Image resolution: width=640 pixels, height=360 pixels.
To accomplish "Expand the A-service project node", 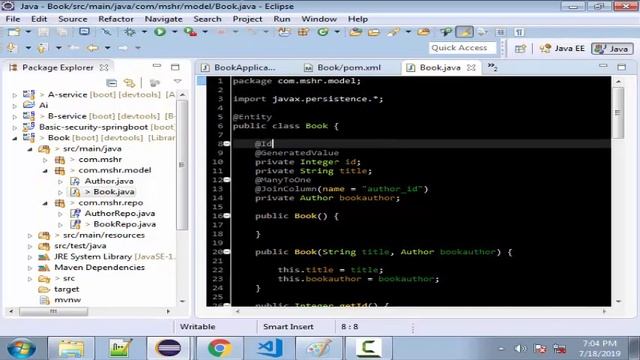I will [x=15, y=95].
